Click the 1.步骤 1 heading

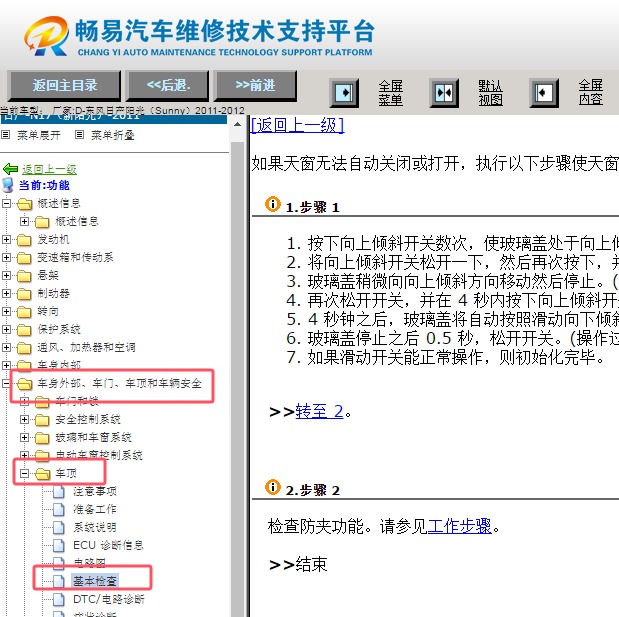[x=312, y=207]
